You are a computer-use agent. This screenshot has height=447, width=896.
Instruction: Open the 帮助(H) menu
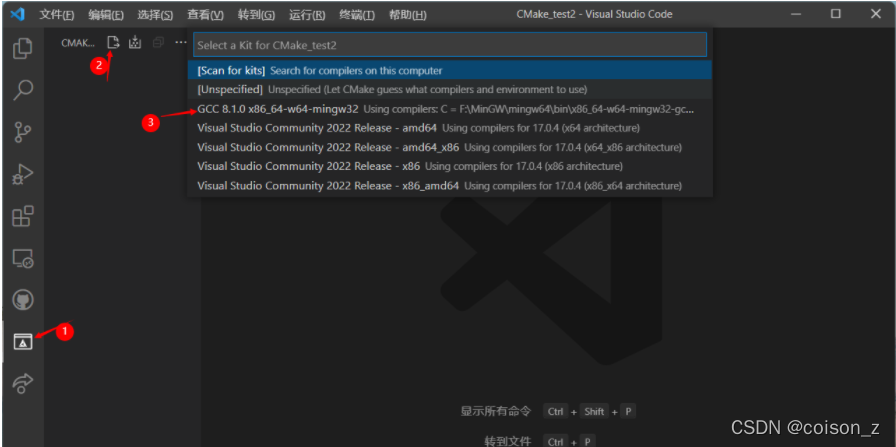[x=407, y=15]
